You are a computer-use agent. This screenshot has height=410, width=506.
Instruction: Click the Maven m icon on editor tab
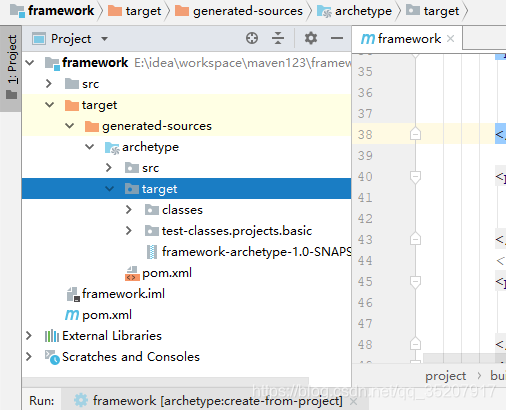[368, 39]
